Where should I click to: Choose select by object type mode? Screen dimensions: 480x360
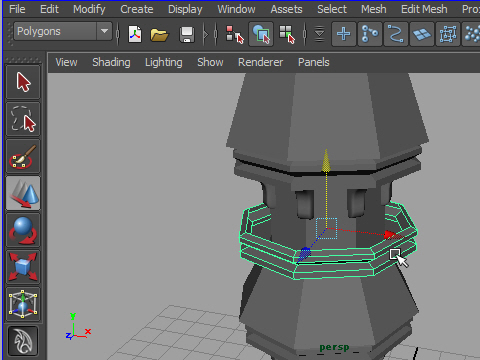click(x=261, y=34)
